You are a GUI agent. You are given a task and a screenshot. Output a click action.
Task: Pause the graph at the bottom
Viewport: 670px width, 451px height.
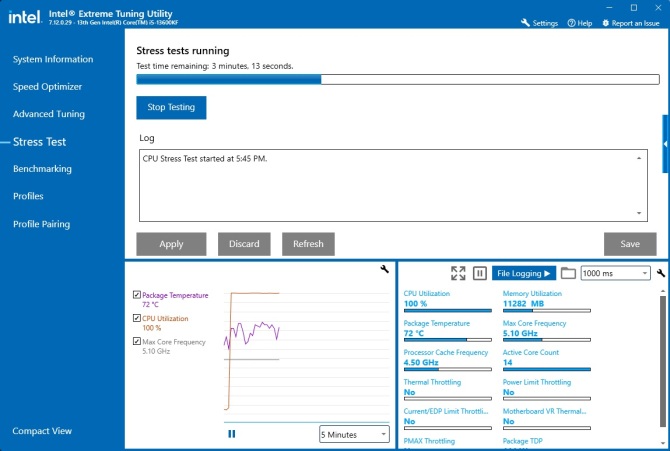pyautogui.click(x=232, y=433)
